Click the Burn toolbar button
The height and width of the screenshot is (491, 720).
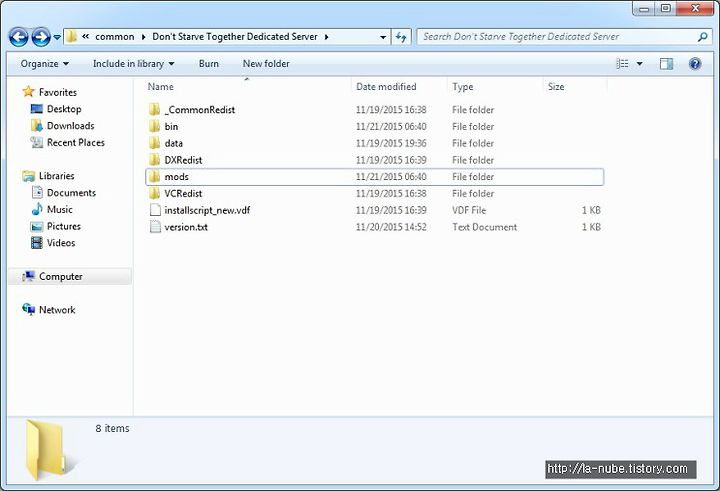208,63
